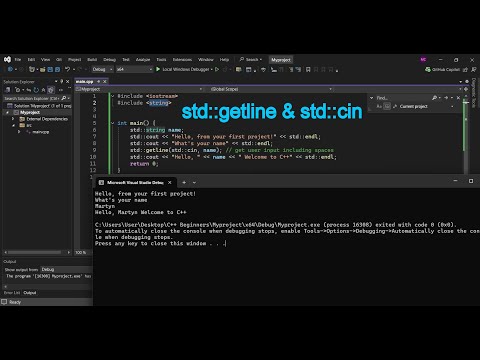Image resolution: width=480 pixels, height=360 pixels.
Task: Click the New Project icon in toolbar
Action: tap(32, 69)
